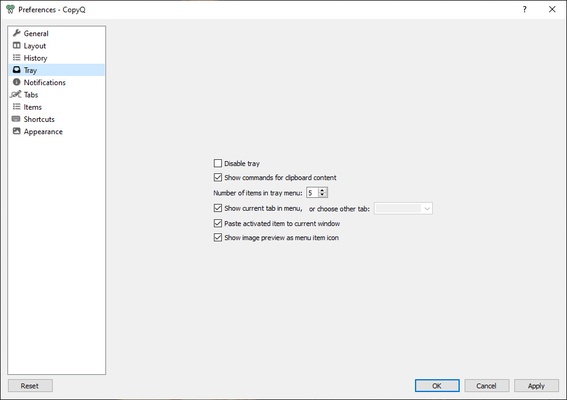Viewport: 567px width, 400px height.
Task: Click the Reset button
Action: tap(30, 386)
